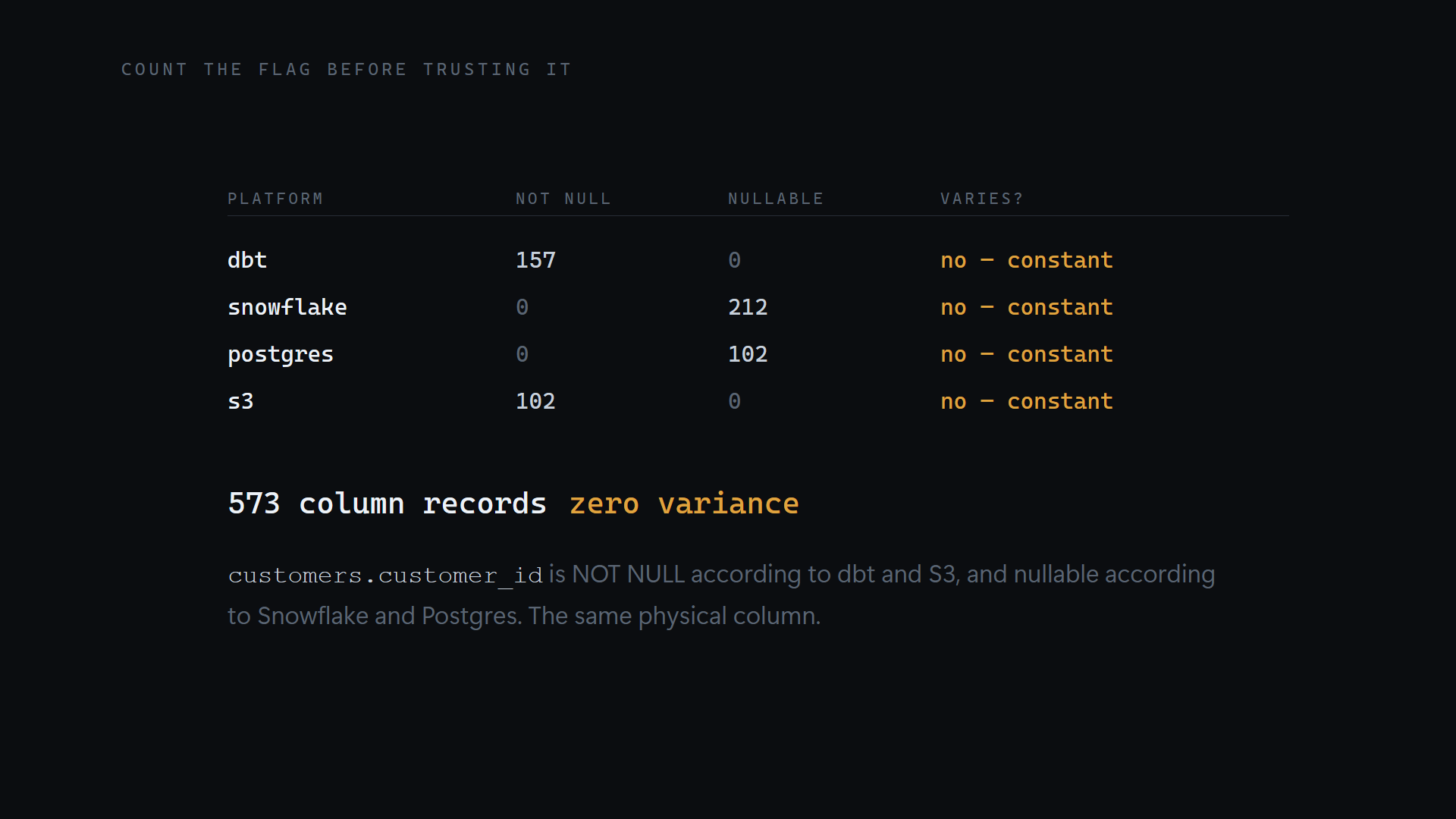Select the postgres platform row label
Screen dimensions: 1456x819
coord(281,355)
